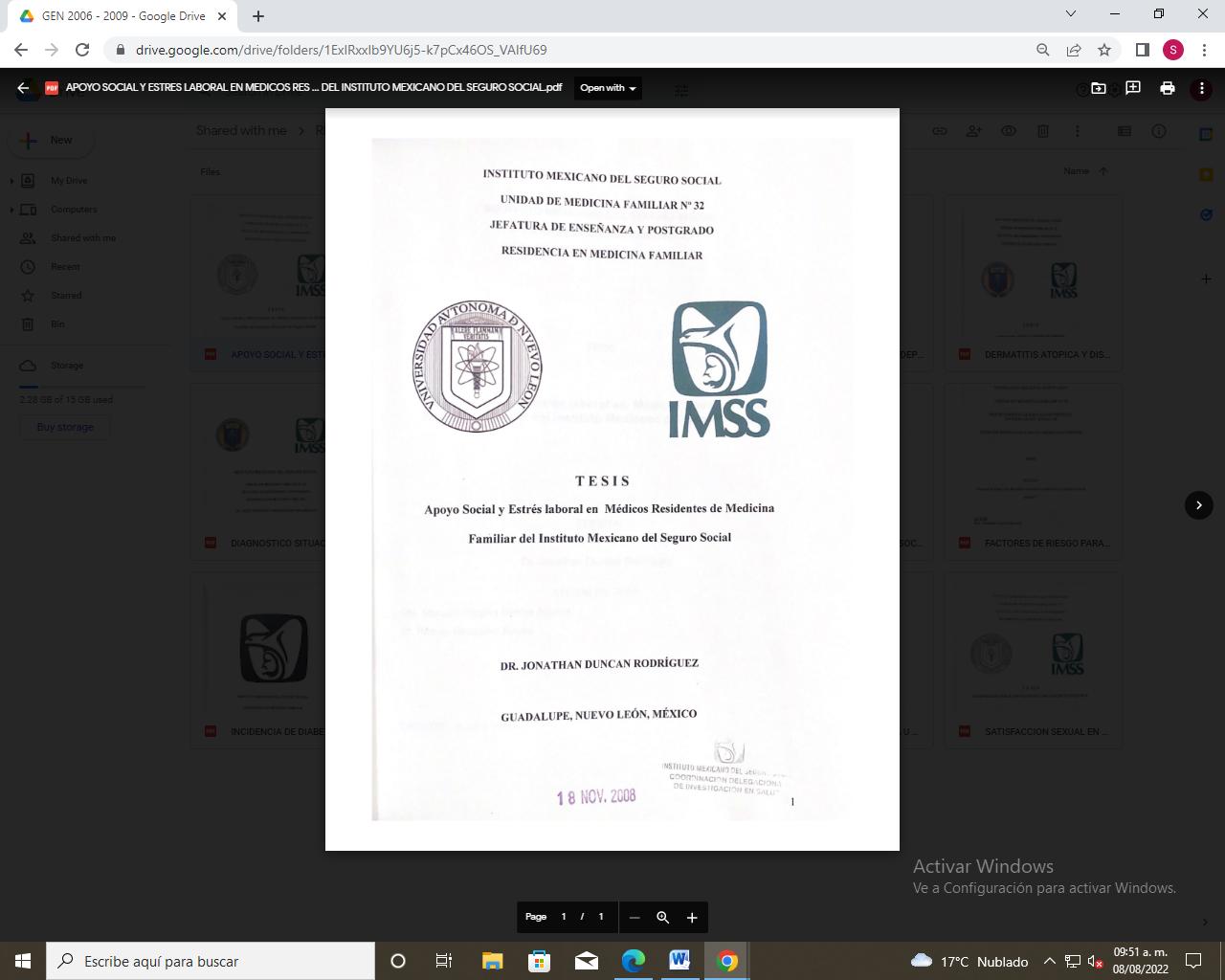Open more actions menu in preview toolbar
Viewport: 1225px width, 980px height.
(1202, 88)
